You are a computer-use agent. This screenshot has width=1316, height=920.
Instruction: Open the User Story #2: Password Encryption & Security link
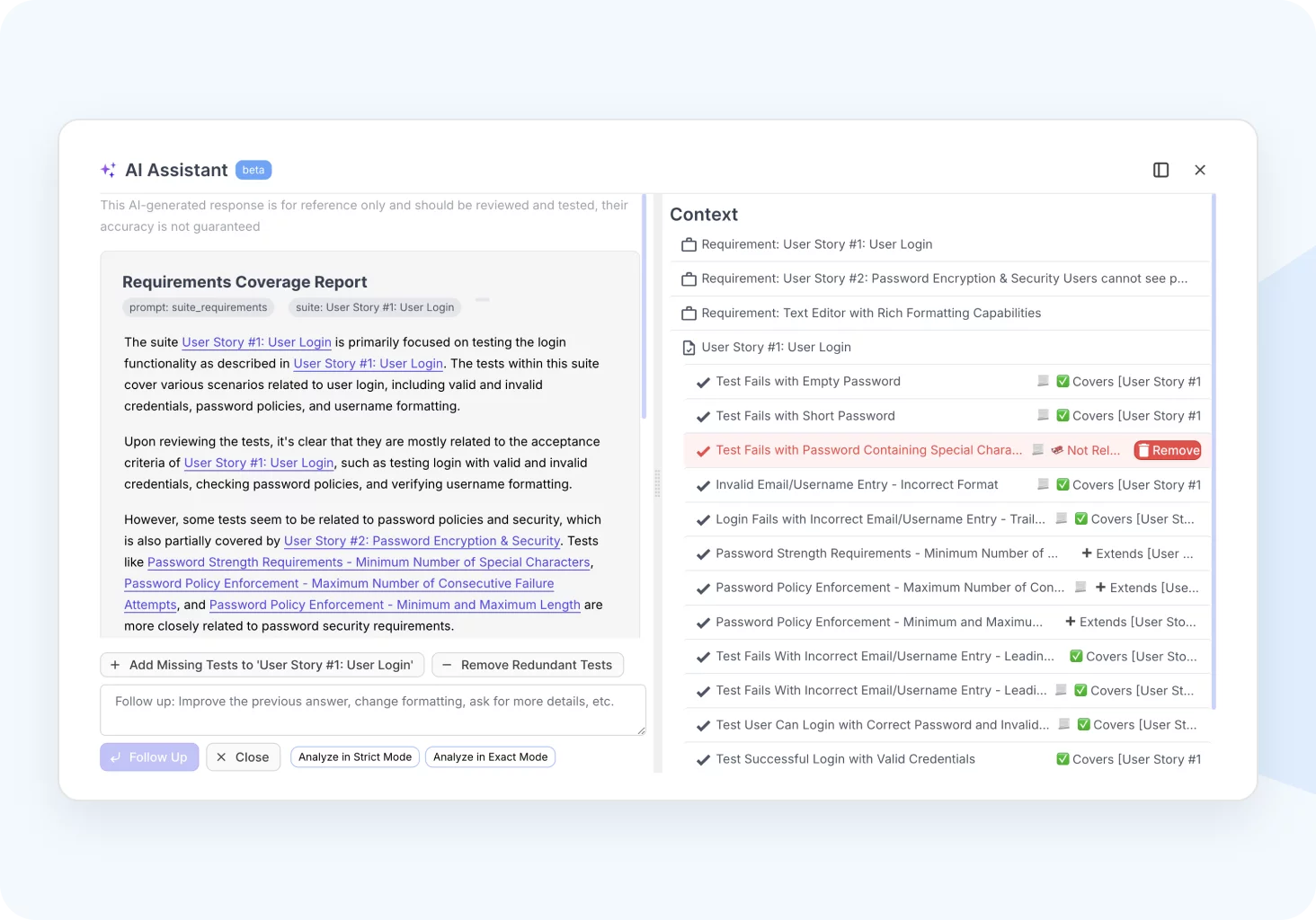[422, 541]
